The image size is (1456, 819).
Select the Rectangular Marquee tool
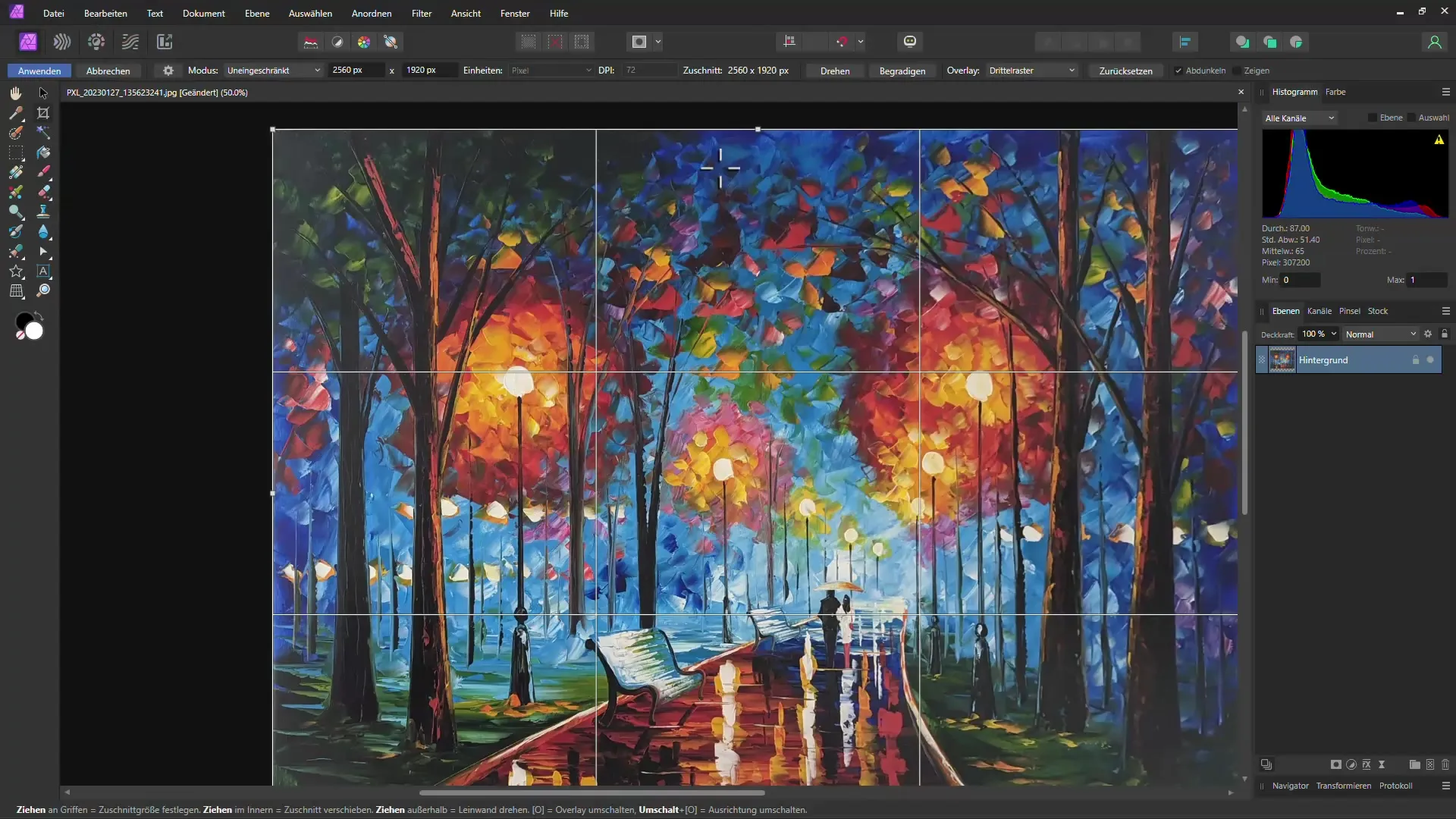(x=16, y=152)
